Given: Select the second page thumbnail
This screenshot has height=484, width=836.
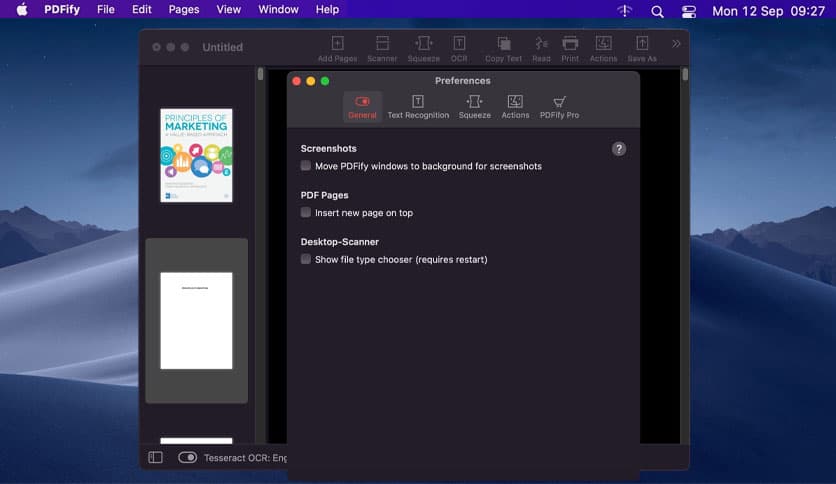Looking at the screenshot, I should pyautogui.click(x=196, y=320).
